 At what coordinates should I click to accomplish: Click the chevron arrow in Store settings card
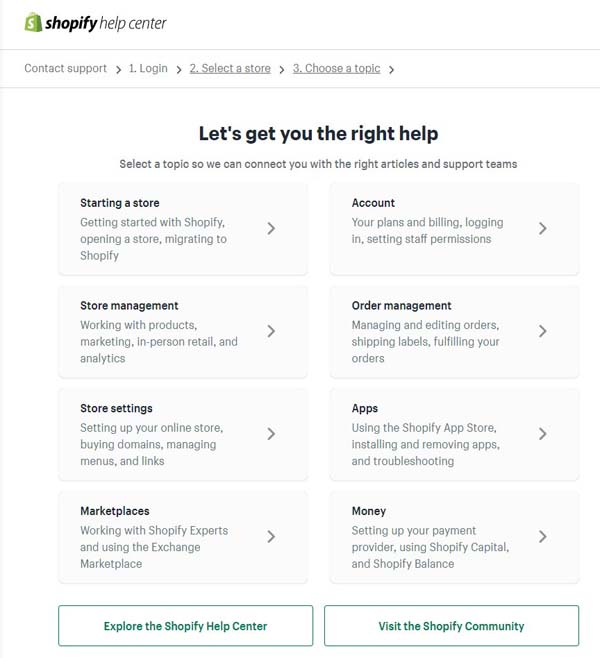(271, 433)
